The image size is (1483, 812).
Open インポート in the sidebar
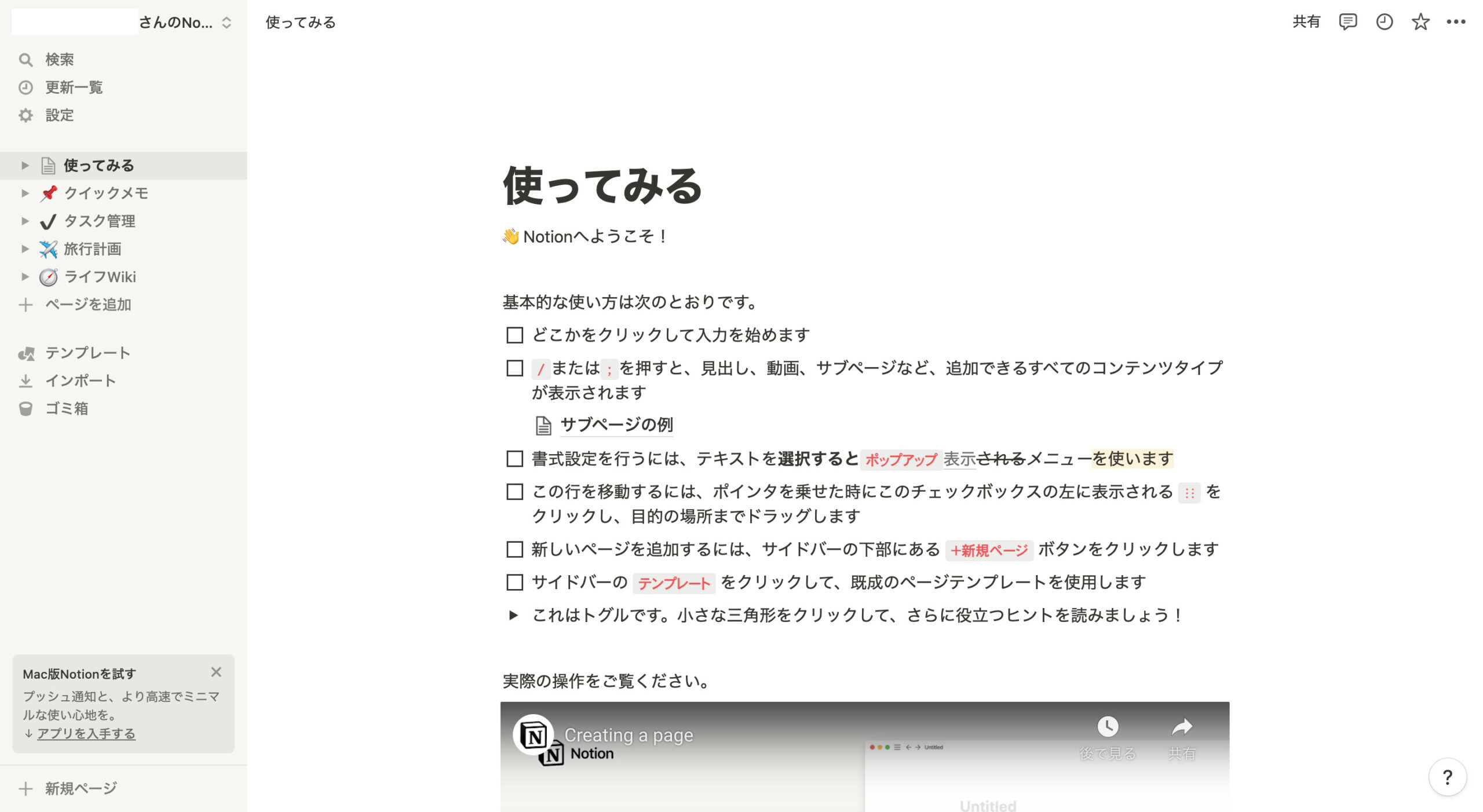pyautogui.click(x=123, y=381)
